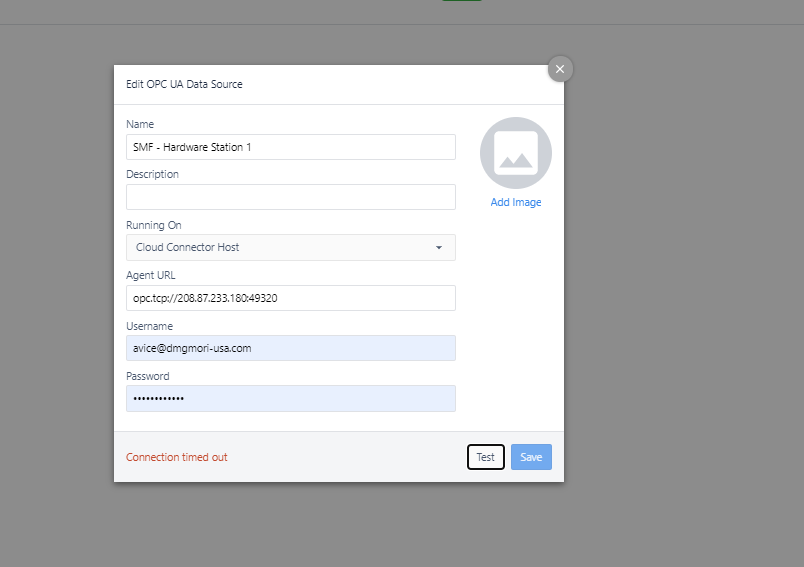Test the data source connection

point(486,457)
